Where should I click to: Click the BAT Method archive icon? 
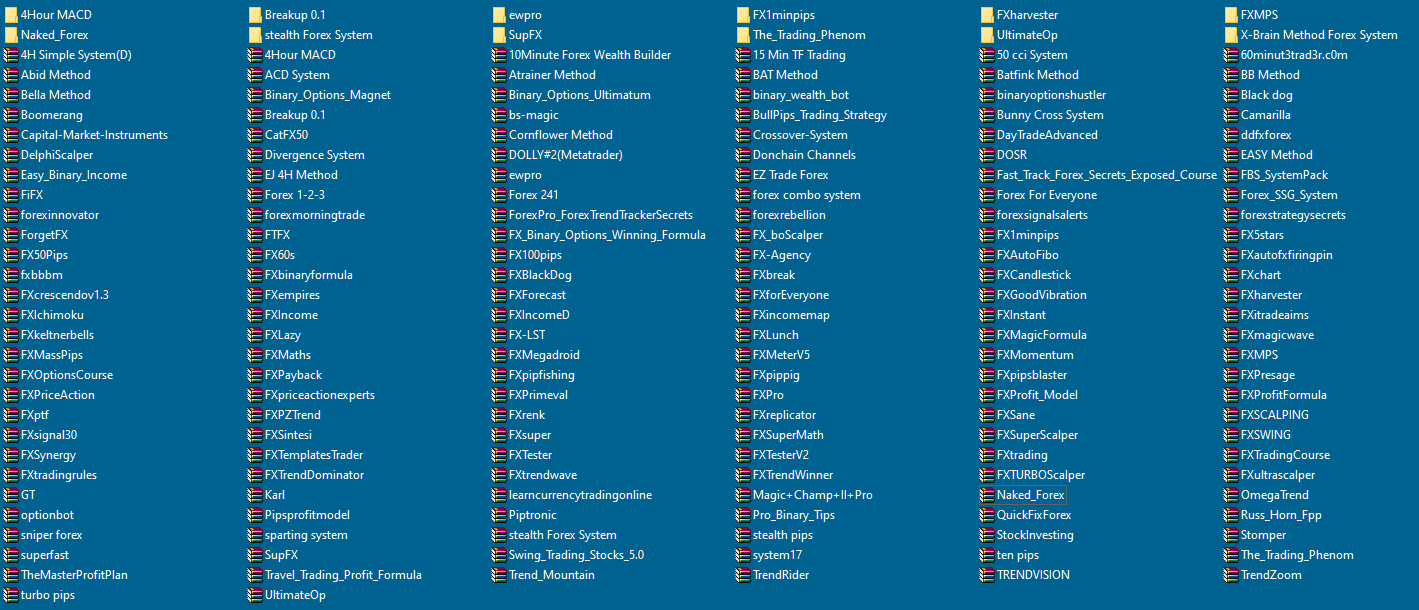tap(743, 75)
